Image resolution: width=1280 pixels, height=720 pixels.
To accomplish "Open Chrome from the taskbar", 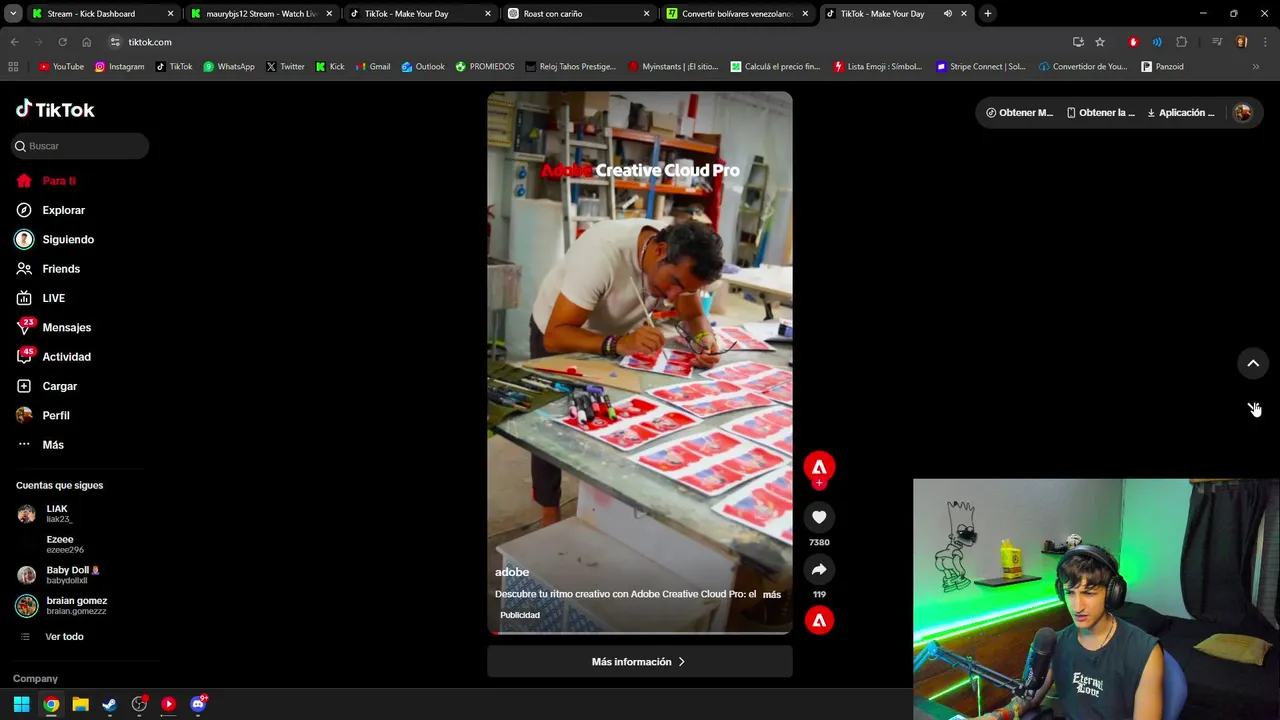I will click(x=51, y=704).
